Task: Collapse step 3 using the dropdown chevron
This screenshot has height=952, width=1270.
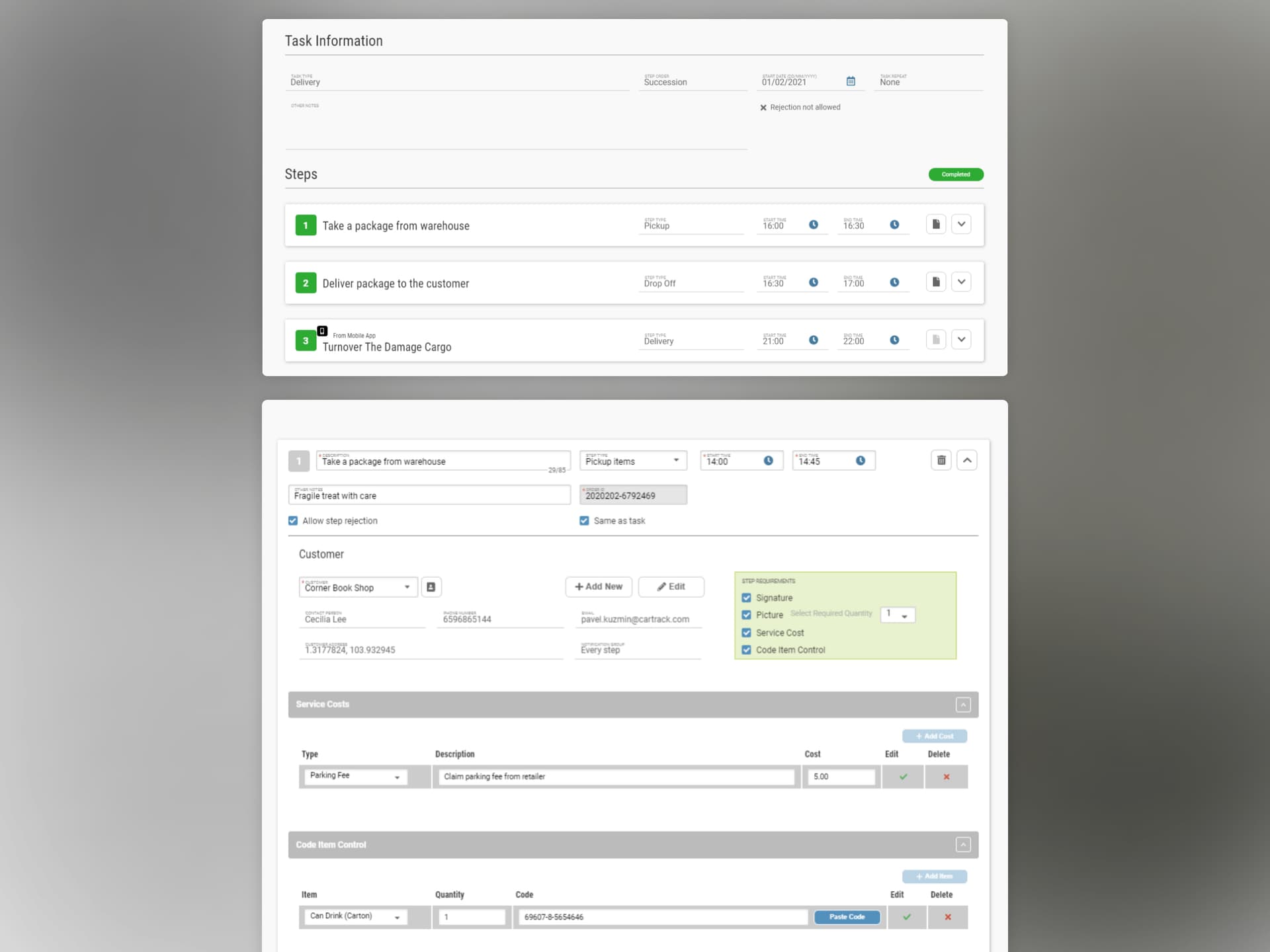Action: pyautogui.click(x=961, y=340)
